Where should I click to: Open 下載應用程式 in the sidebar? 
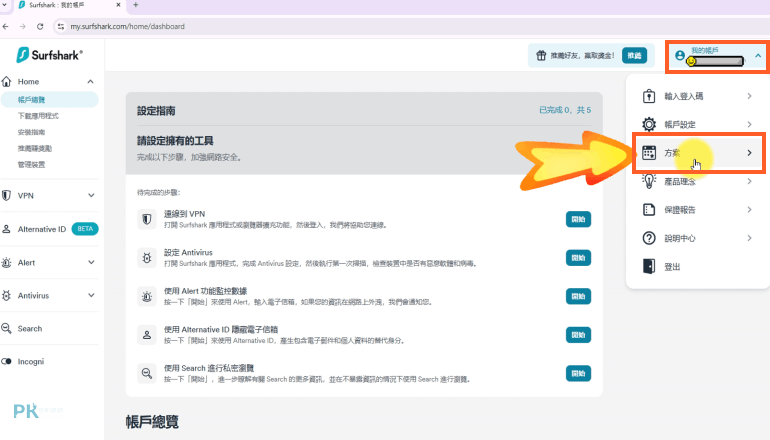(38, 116)
